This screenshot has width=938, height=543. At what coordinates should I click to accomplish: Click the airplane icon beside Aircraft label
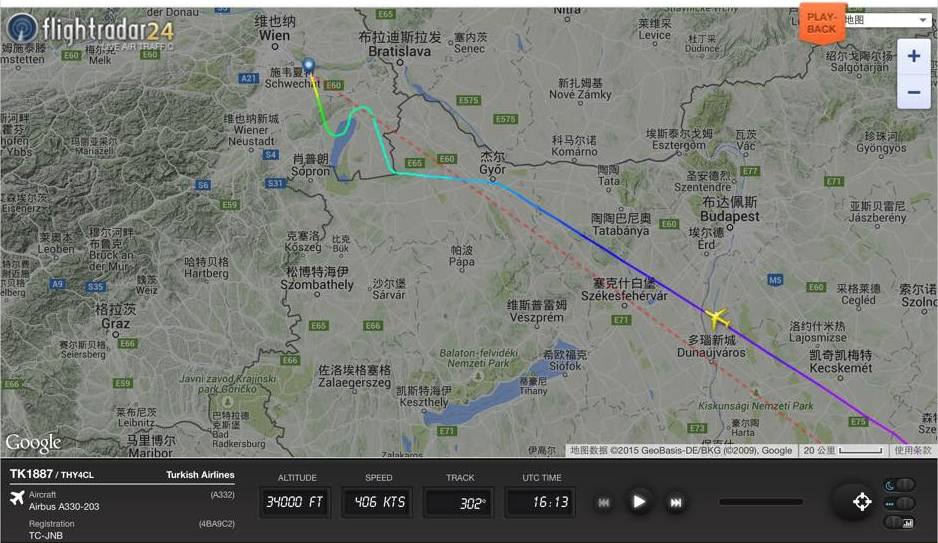point(17,498)
